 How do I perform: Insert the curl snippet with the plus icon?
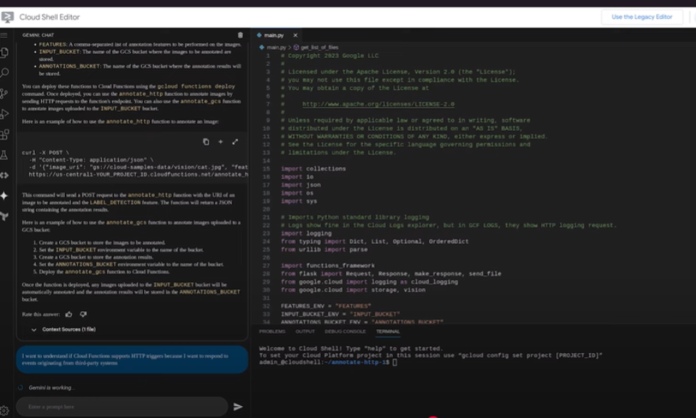pos(220,142)
